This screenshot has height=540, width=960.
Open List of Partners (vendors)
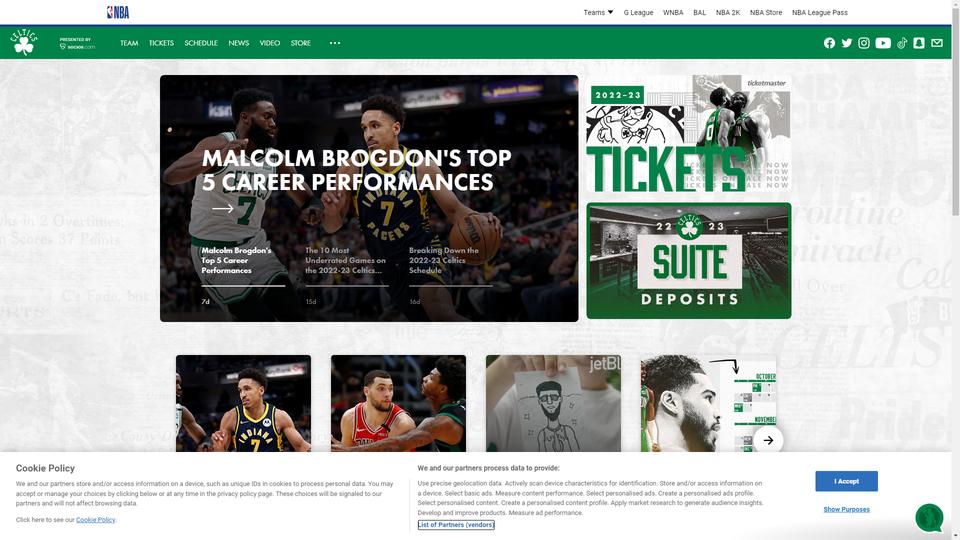click(x=456, y=525)
